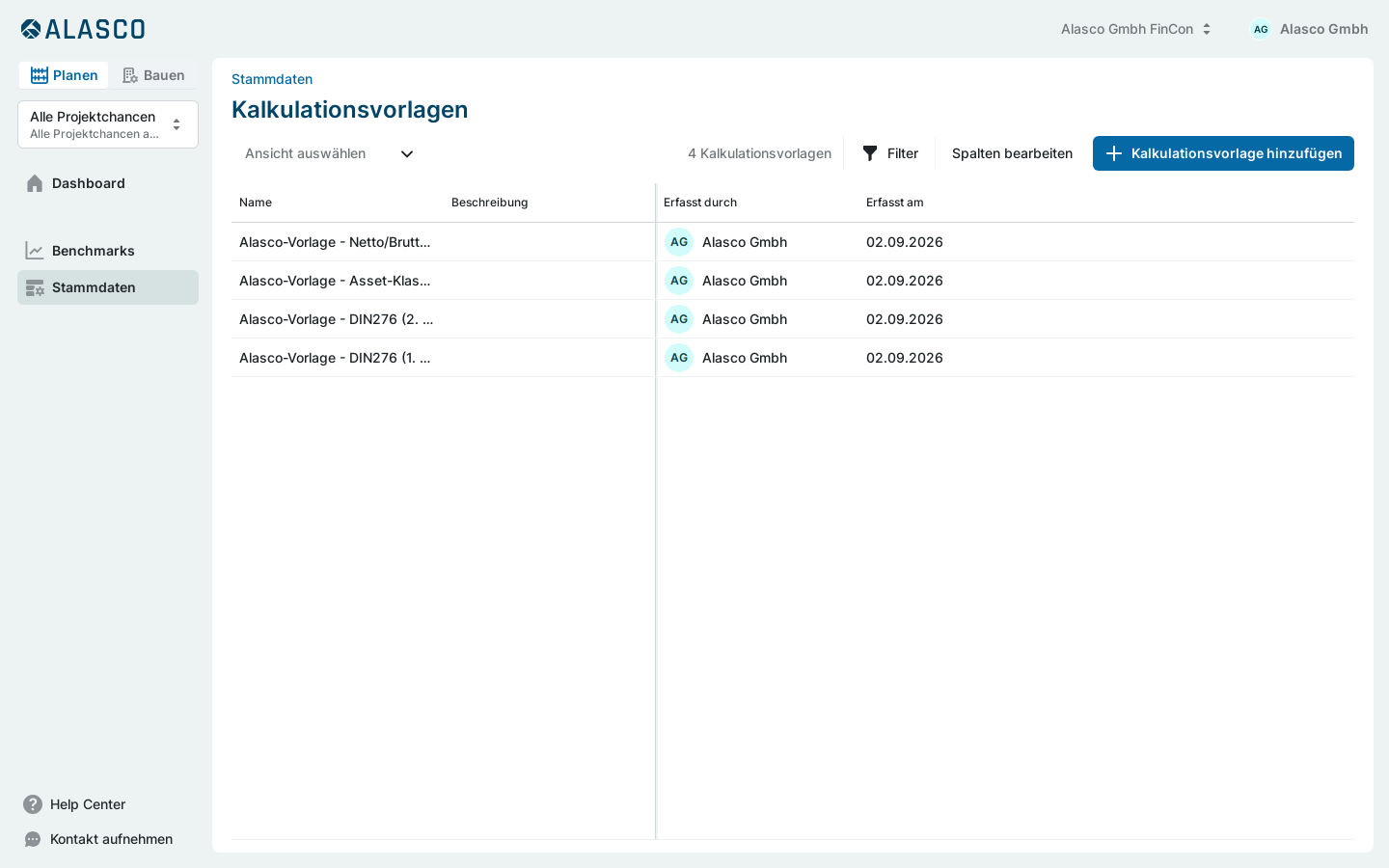The image size is (1389, 868).
Task: Click the Benchmarks chart icon
Action: click(35, 251)
